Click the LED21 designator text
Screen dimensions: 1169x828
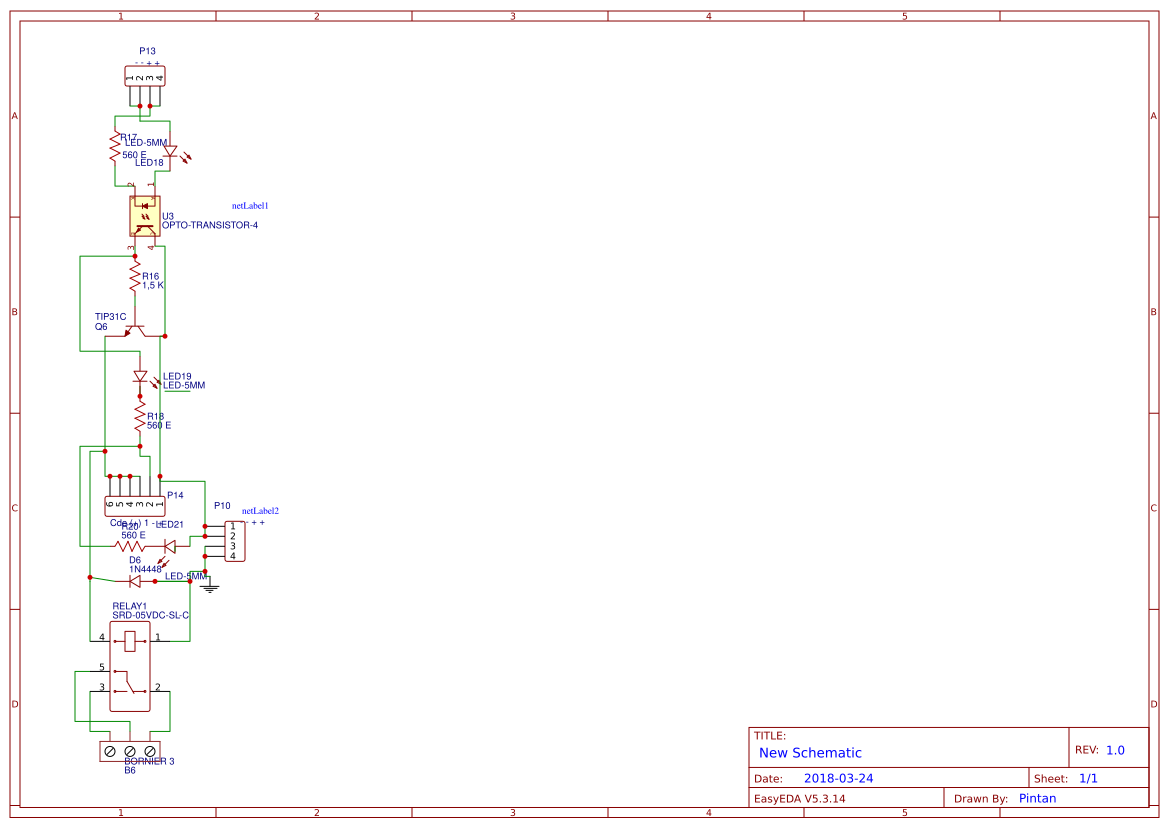[x=171, y=525]
